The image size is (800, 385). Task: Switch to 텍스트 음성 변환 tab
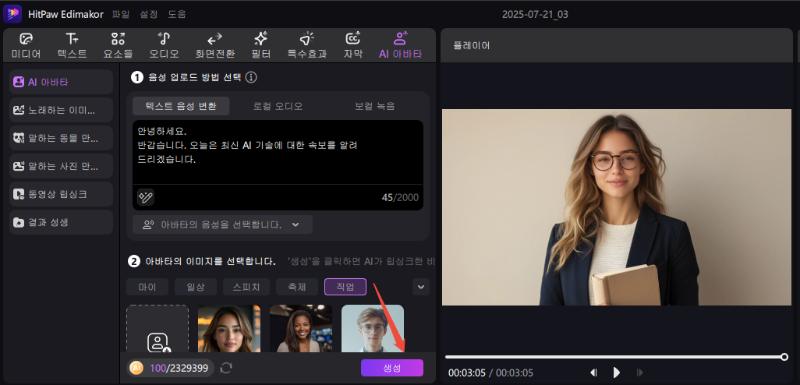(x=181, y=106)
